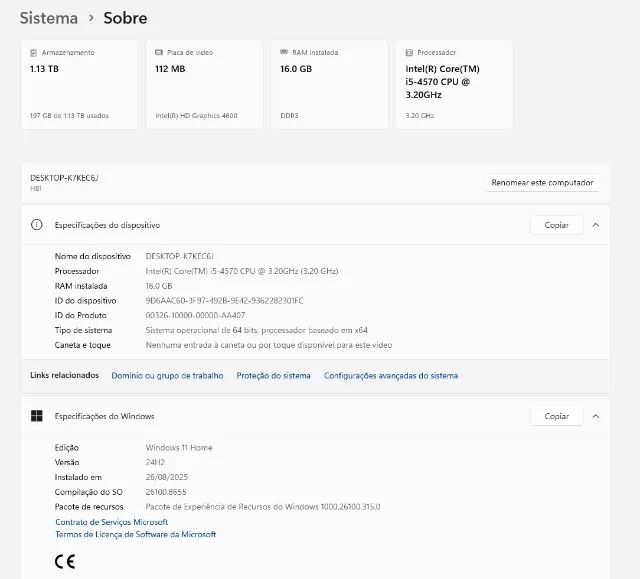Open Configurações avançadas do sistema link
The image size is (640, 579).
pos(391,375)
